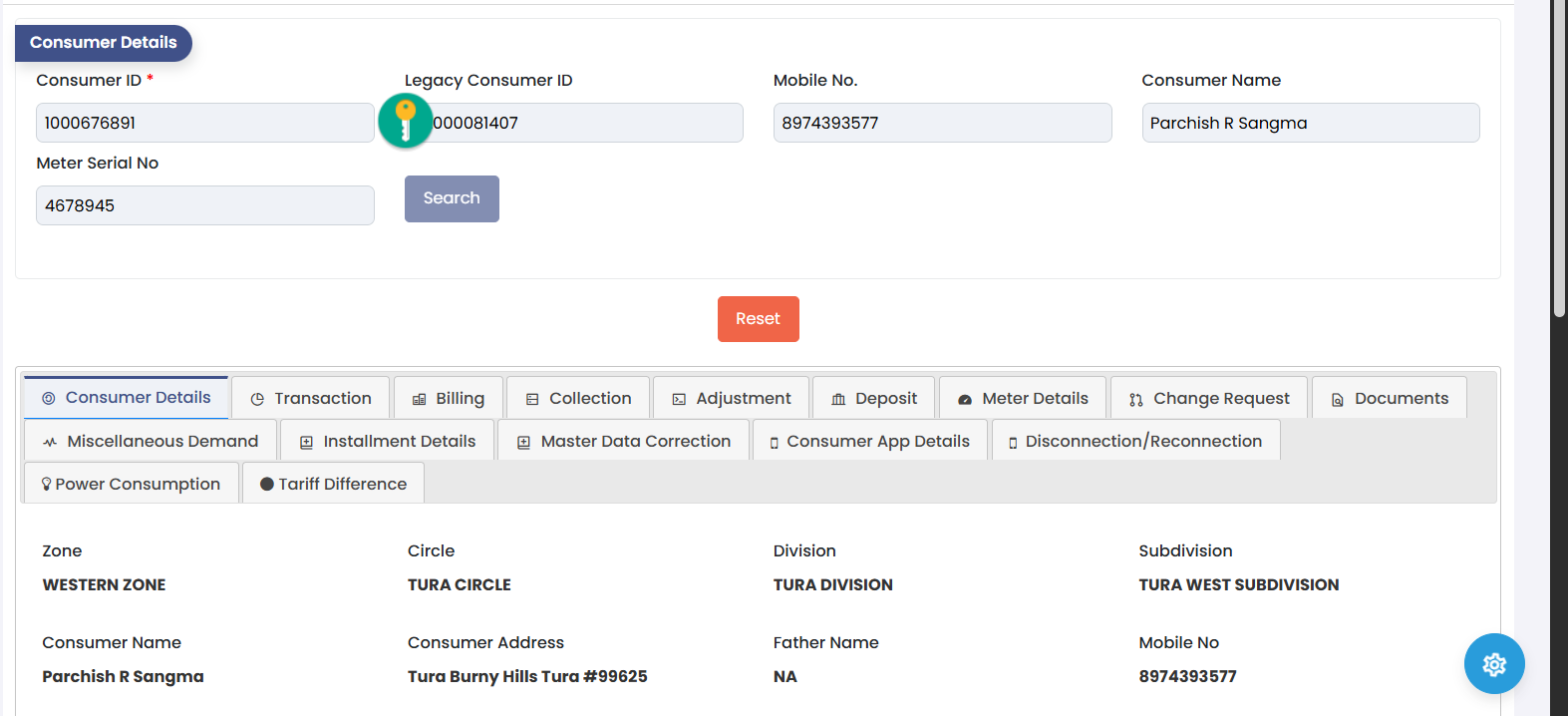Open the Transaction tab

click(x=311, y=399)
